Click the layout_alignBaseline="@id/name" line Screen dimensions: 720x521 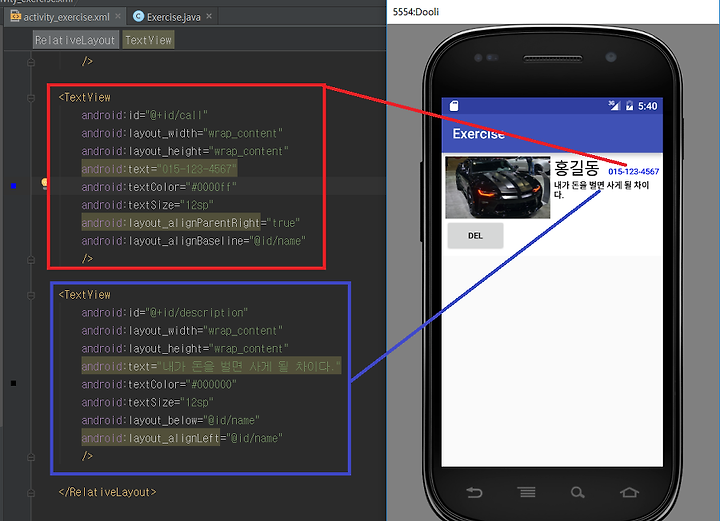[x=193, y=241]
